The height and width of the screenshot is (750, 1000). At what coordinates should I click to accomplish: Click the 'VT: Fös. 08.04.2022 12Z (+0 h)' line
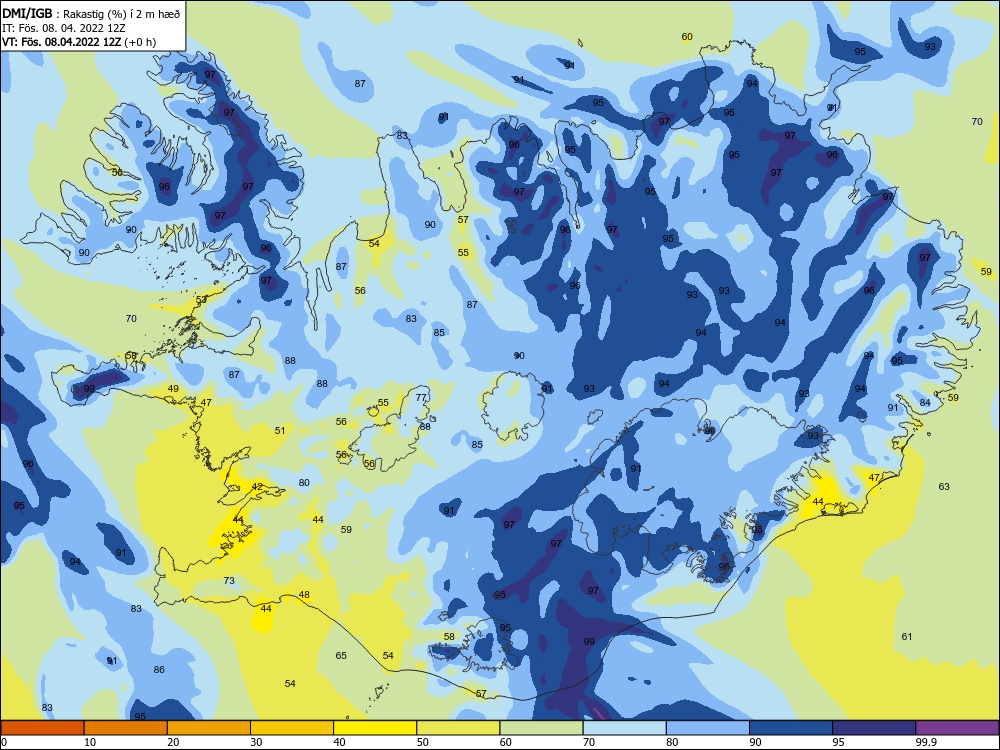79,42
